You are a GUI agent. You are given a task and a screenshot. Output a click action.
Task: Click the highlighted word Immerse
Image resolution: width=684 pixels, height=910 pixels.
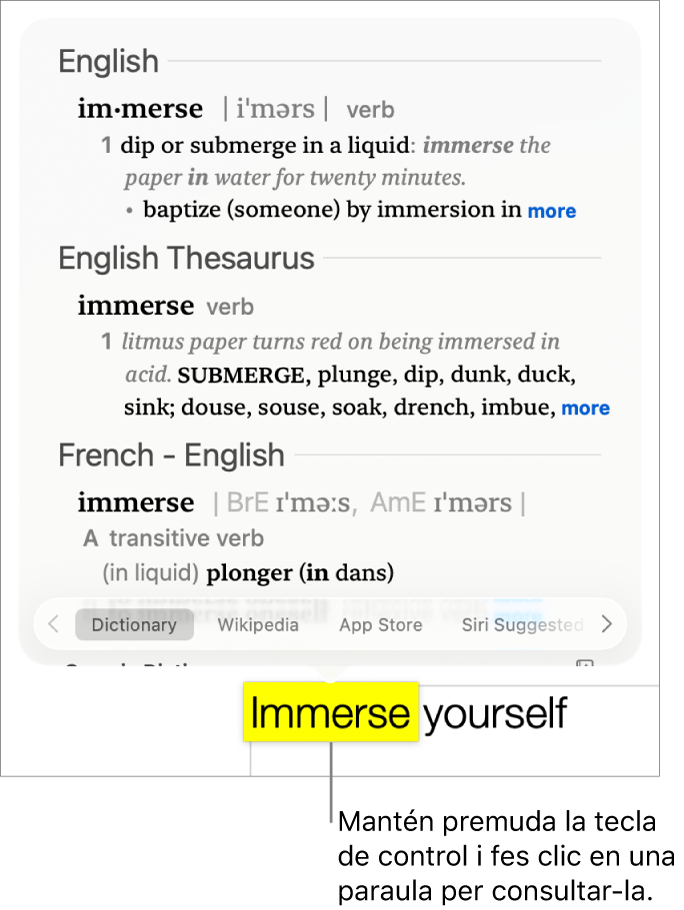pyautogui.click(x=330, y=713)
